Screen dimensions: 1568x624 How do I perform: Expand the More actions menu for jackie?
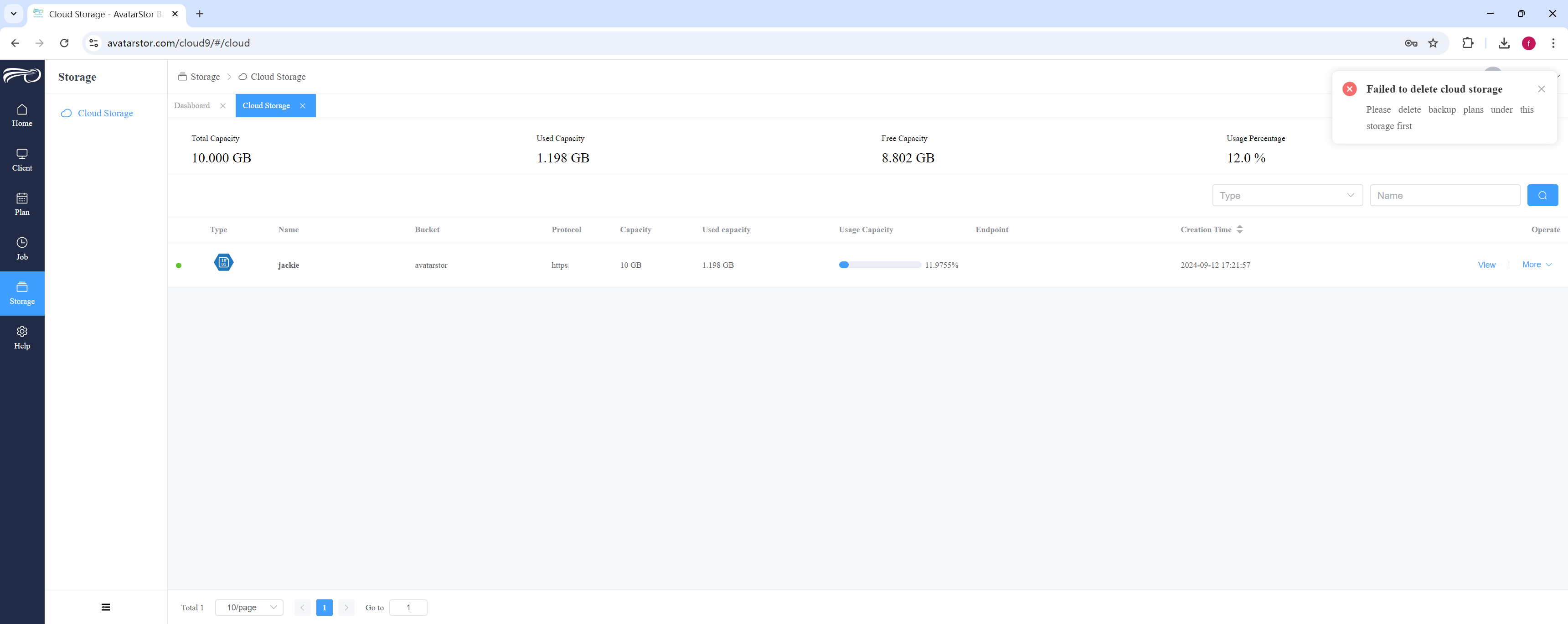pos(1537,265)
